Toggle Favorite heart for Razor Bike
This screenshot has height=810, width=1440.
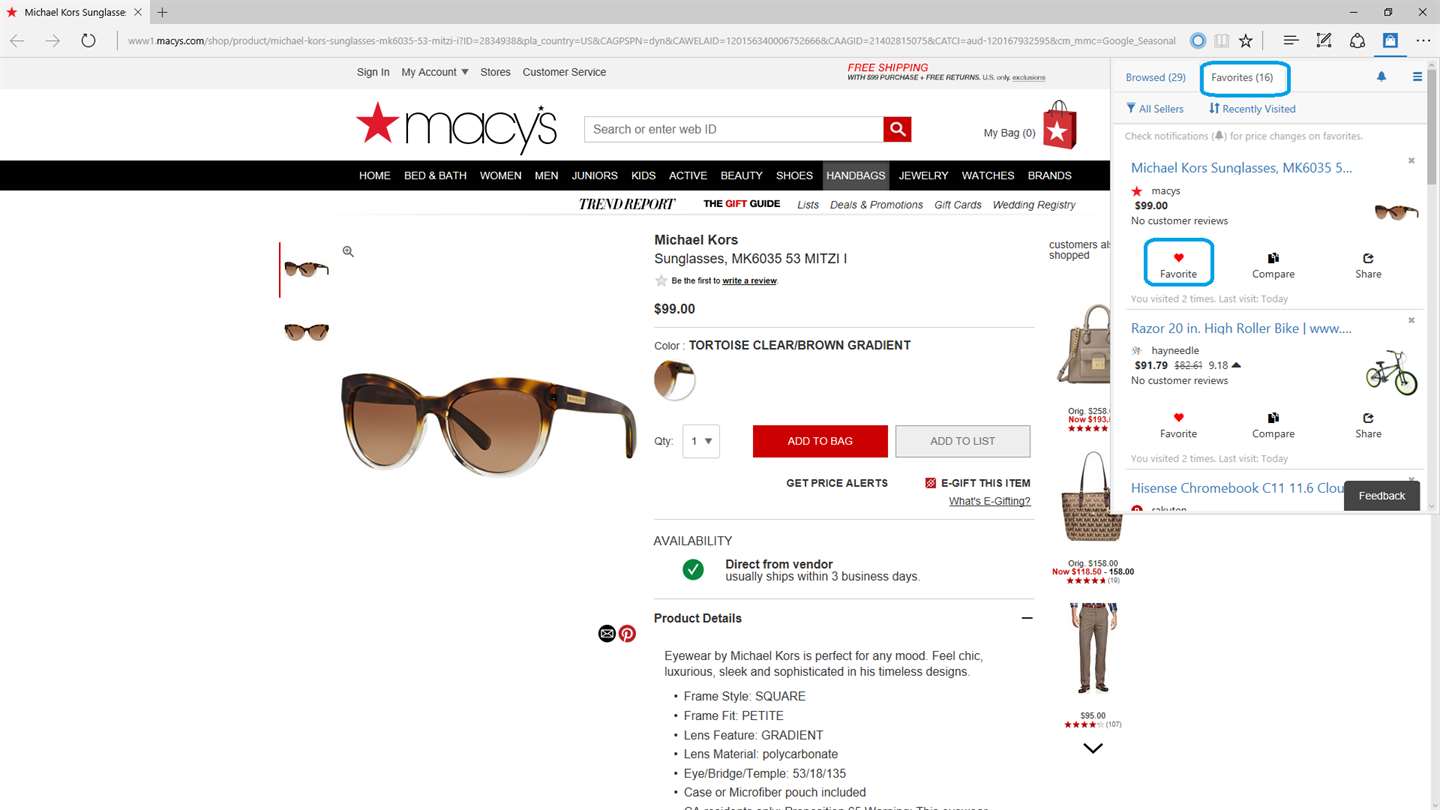[1178, 425]
